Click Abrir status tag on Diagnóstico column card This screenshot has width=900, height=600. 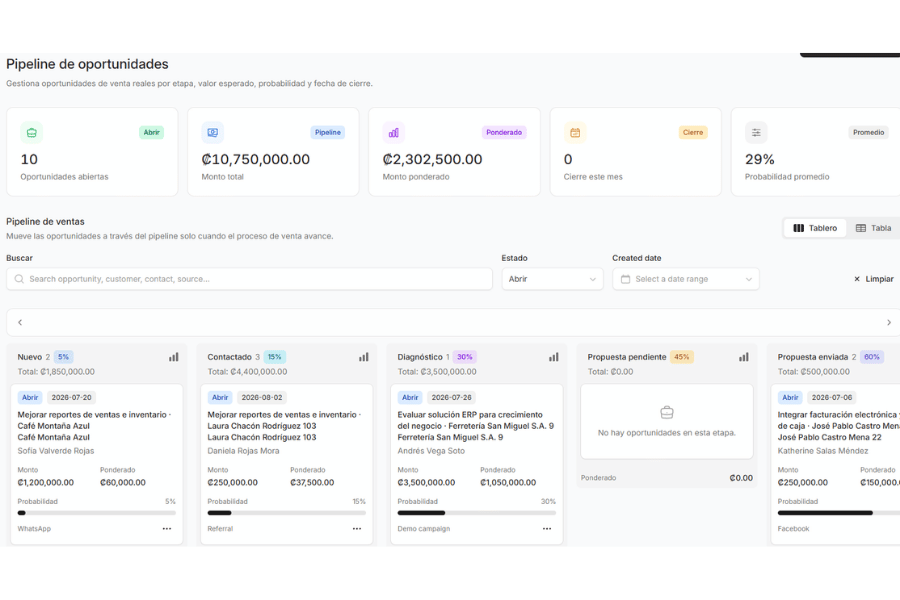point(410,397)
